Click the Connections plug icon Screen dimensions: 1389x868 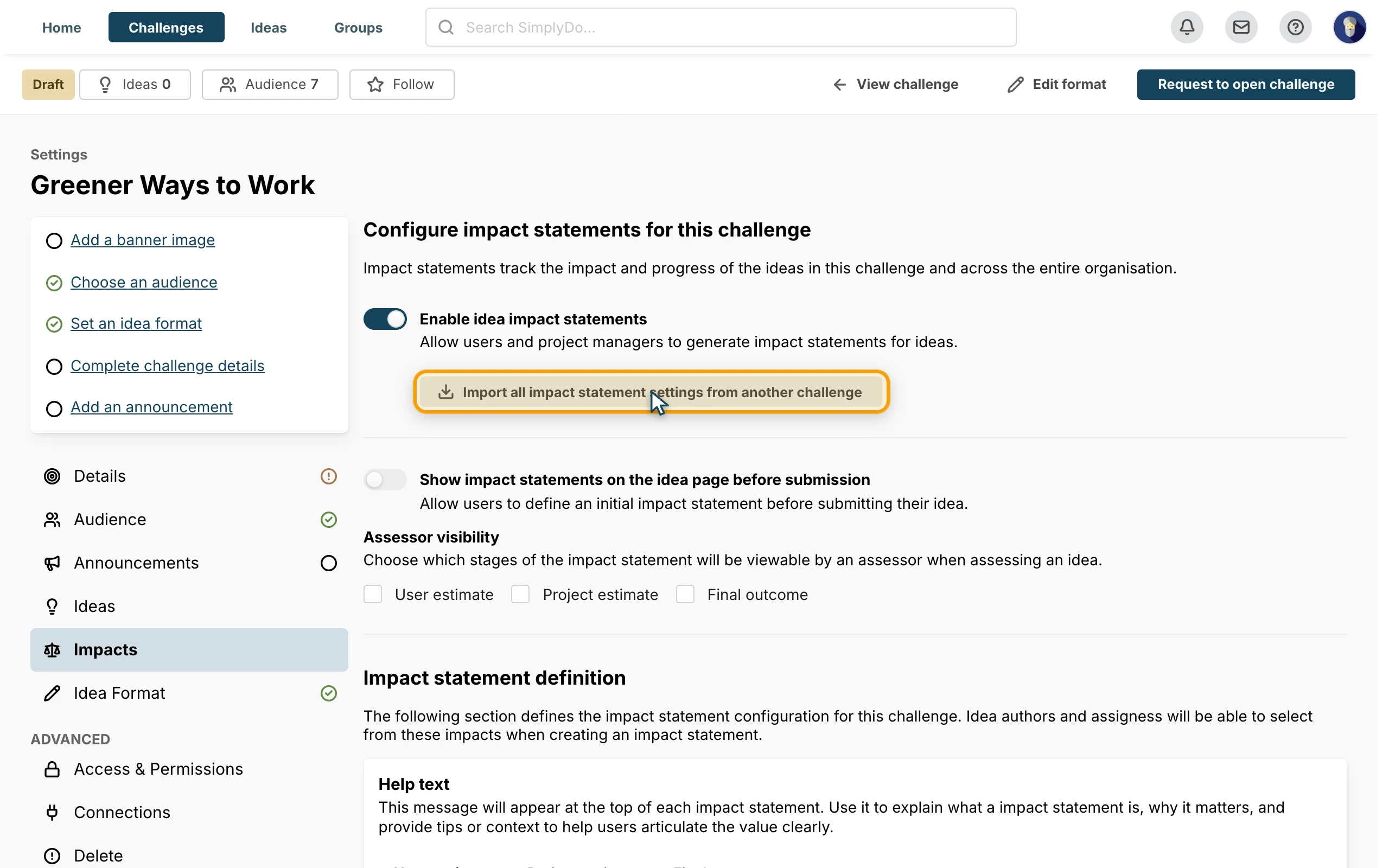52,812
